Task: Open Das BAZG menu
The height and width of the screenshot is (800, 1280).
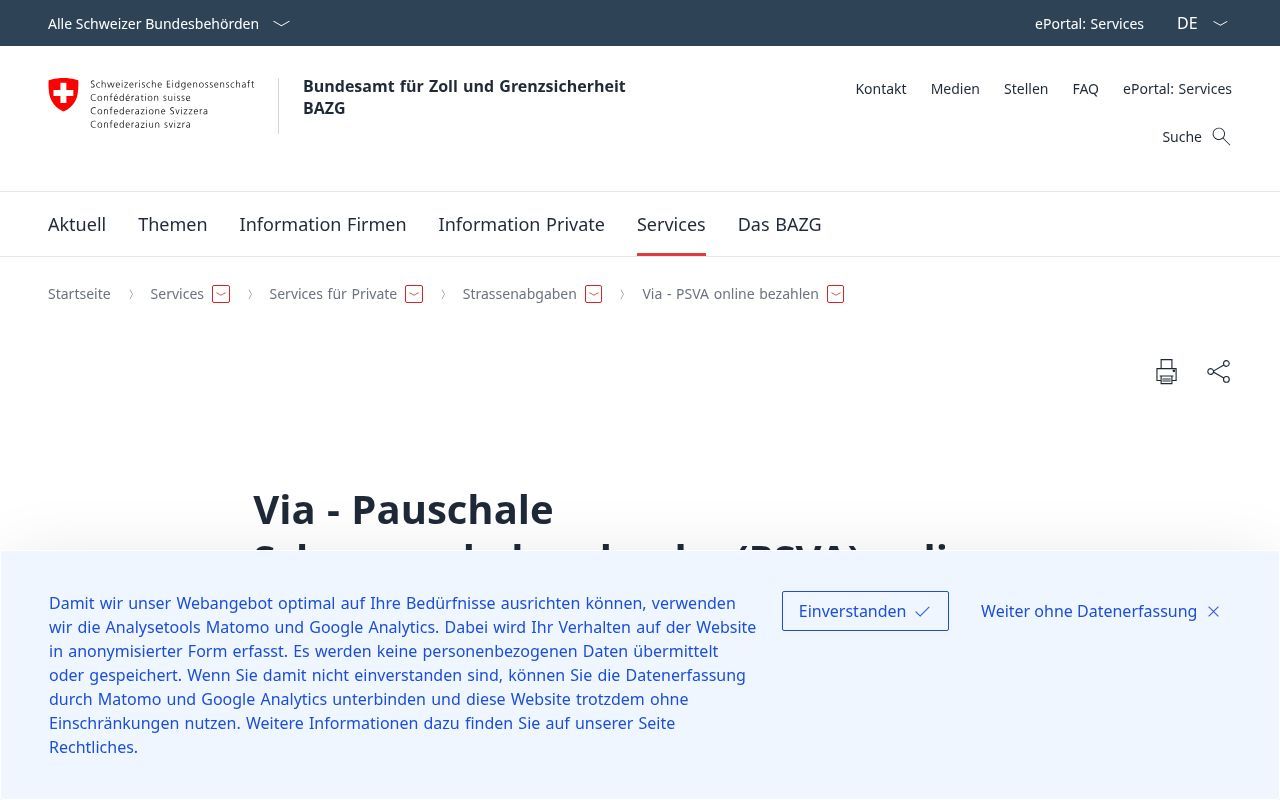Action: click(x=779, y=224)
